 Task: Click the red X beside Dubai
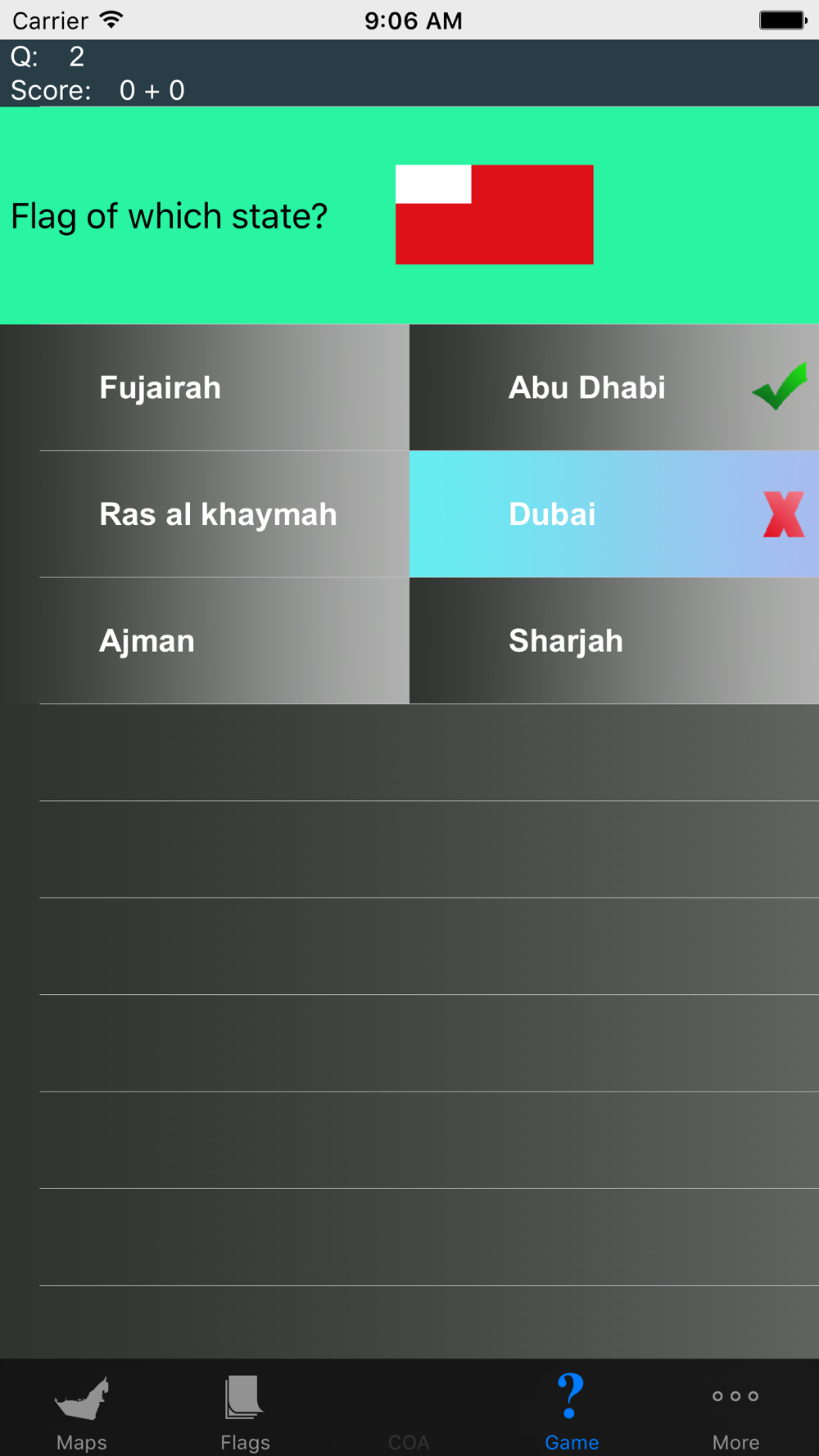coord(784,514)
